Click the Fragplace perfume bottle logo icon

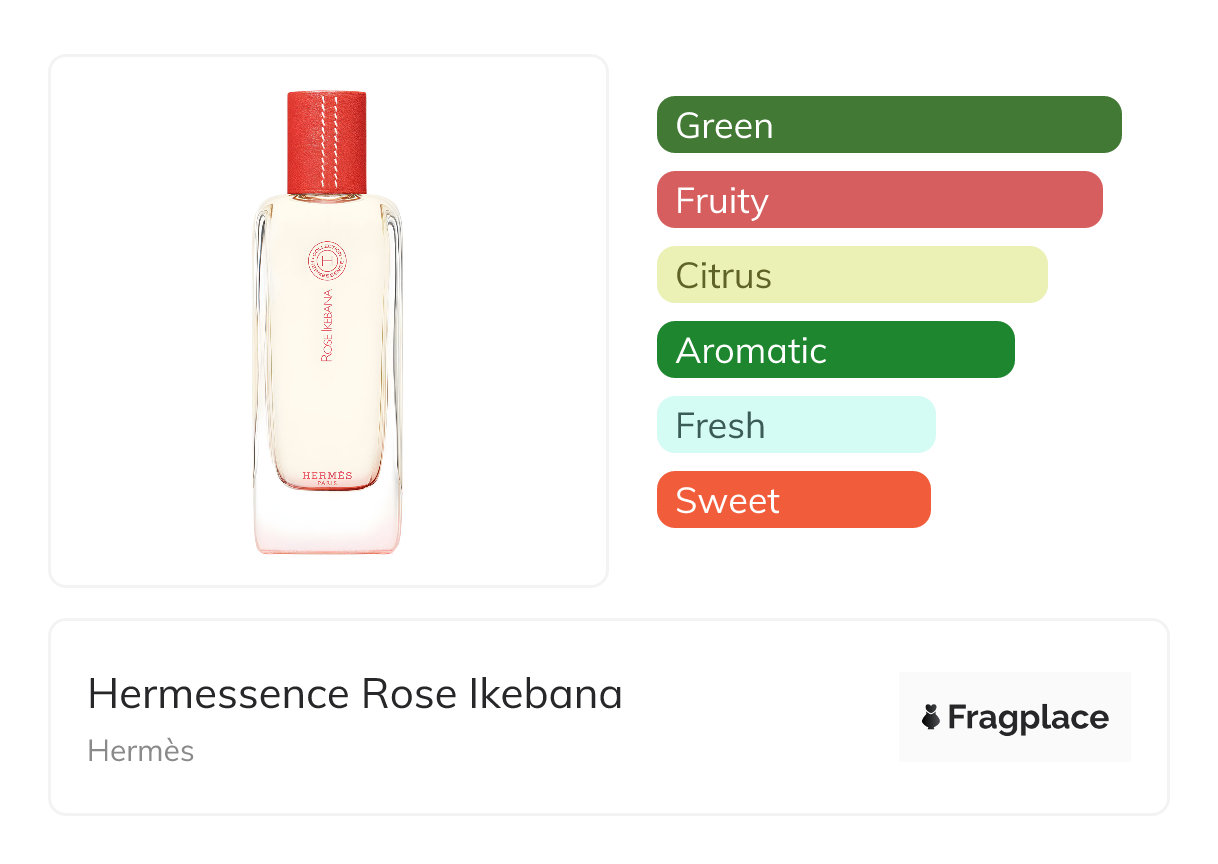tap(931, 717)
